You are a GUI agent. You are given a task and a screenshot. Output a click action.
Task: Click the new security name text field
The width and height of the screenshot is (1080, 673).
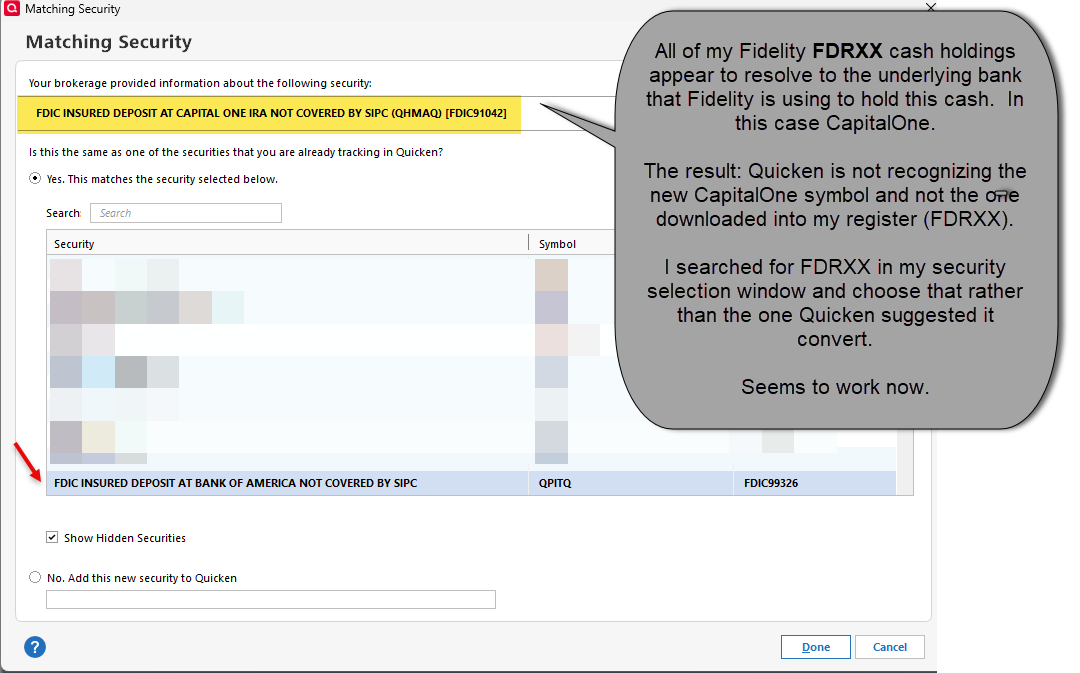click(271, 599)
